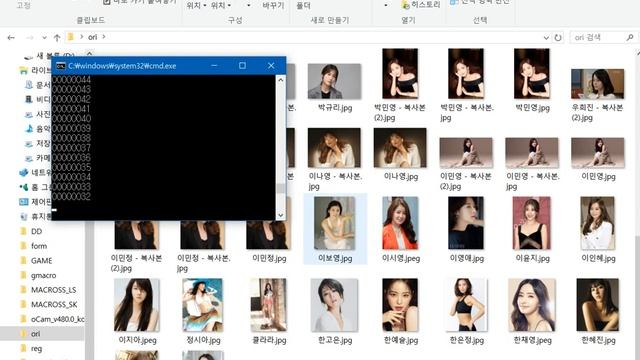Screen dimensions: 640x360
Task: Maximize the cmd.exe window
Action: pyautogui.click(x=242, y=65)
